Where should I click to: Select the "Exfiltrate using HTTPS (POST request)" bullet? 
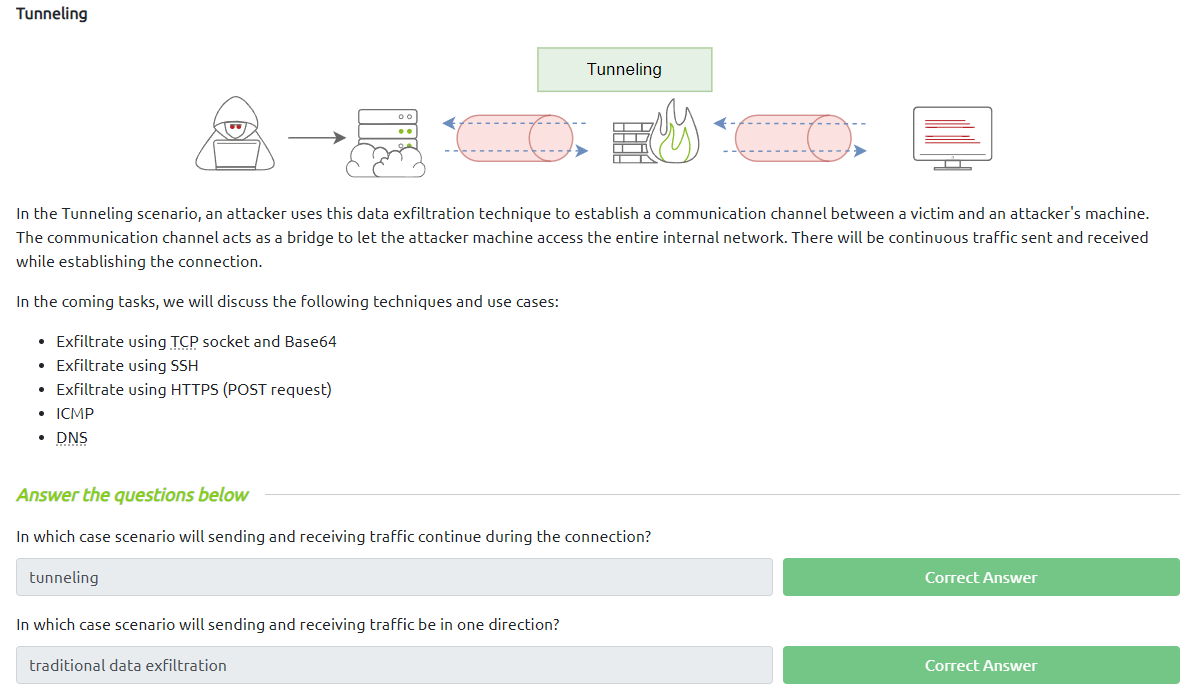(193, 390)
